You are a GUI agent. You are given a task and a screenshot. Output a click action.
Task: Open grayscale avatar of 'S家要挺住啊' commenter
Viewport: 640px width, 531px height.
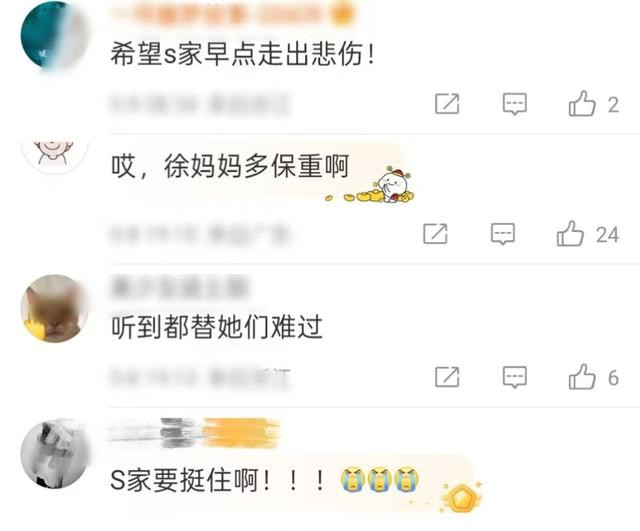point(54,453)
